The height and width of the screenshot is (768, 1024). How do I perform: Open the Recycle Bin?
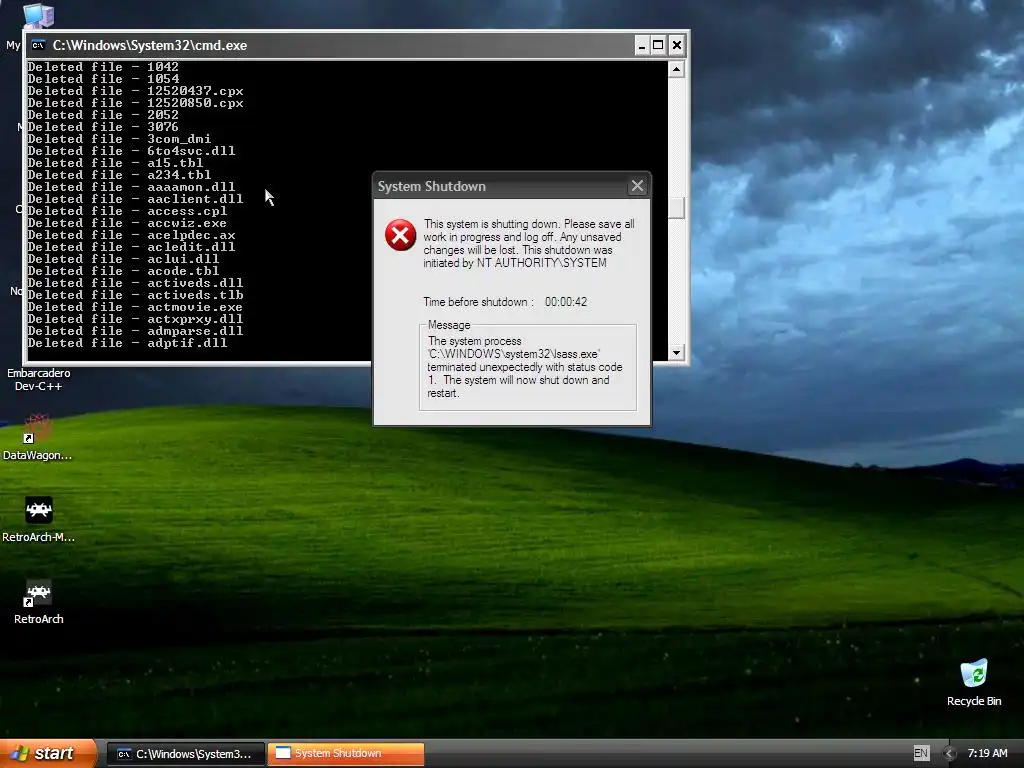coord(974,683)
